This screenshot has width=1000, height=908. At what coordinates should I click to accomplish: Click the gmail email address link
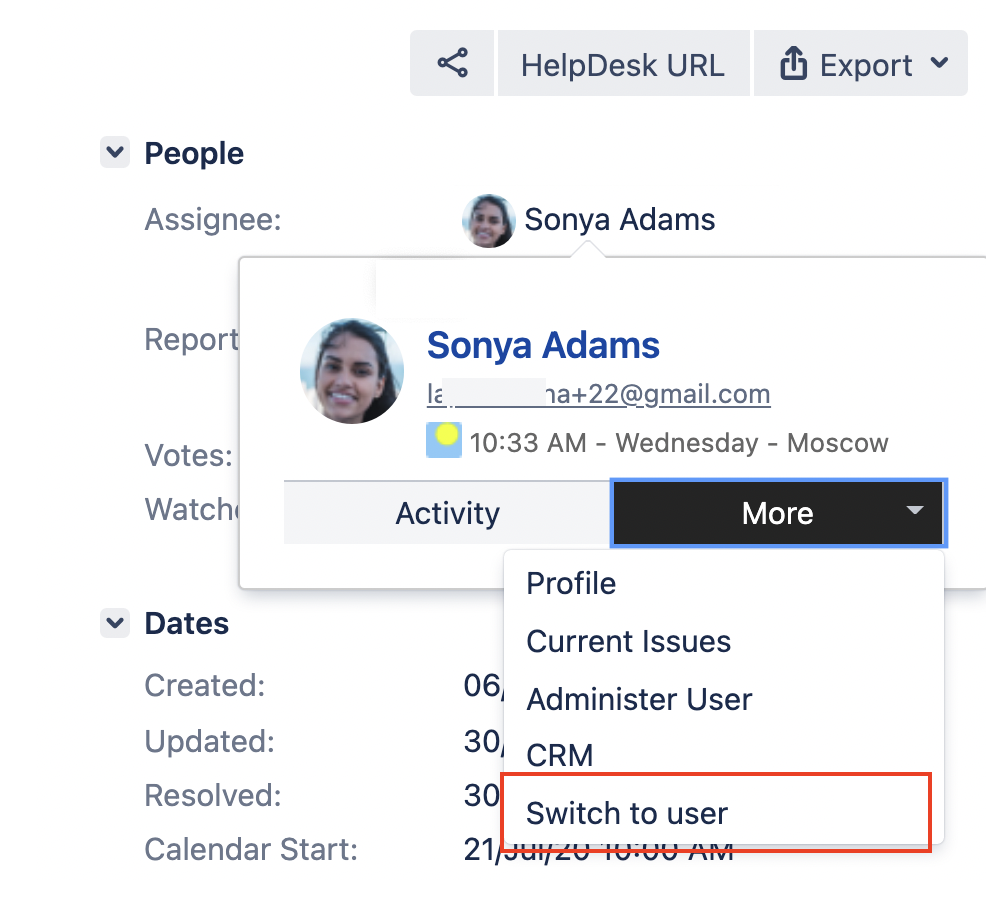click(x=598, y=394)
